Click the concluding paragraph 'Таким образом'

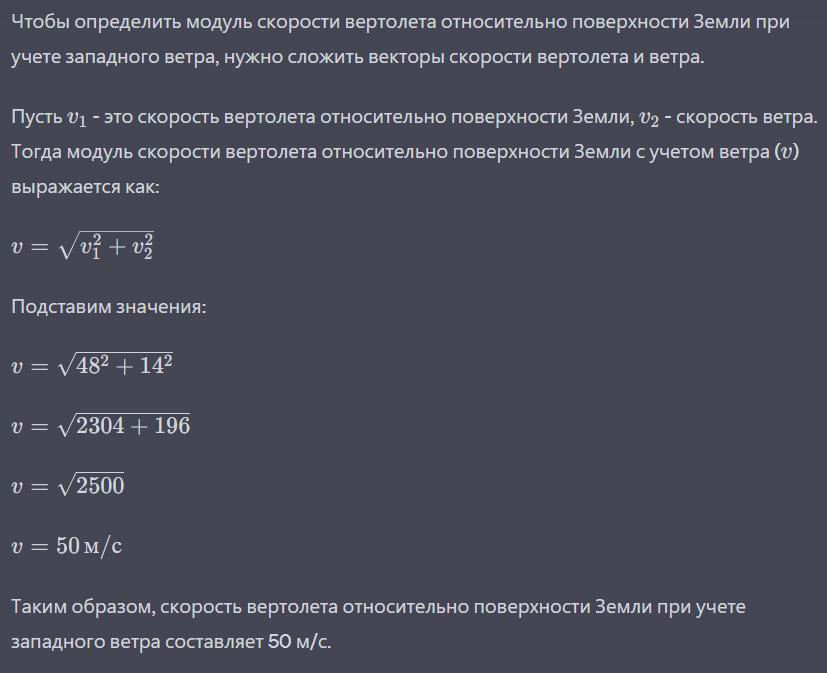point(378,624)
